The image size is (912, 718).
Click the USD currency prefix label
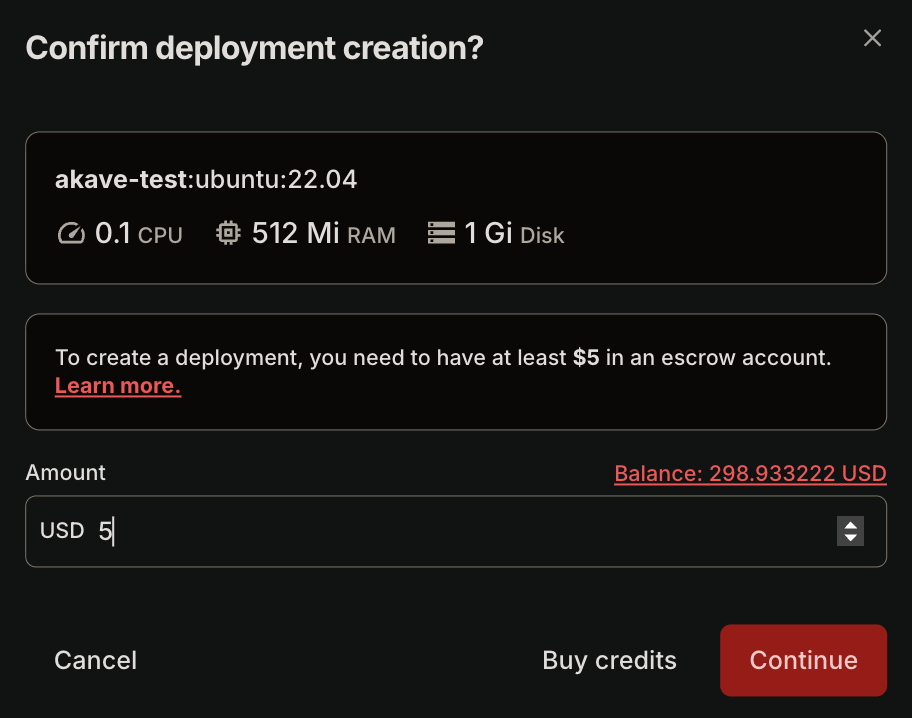[x=62, y=531]
